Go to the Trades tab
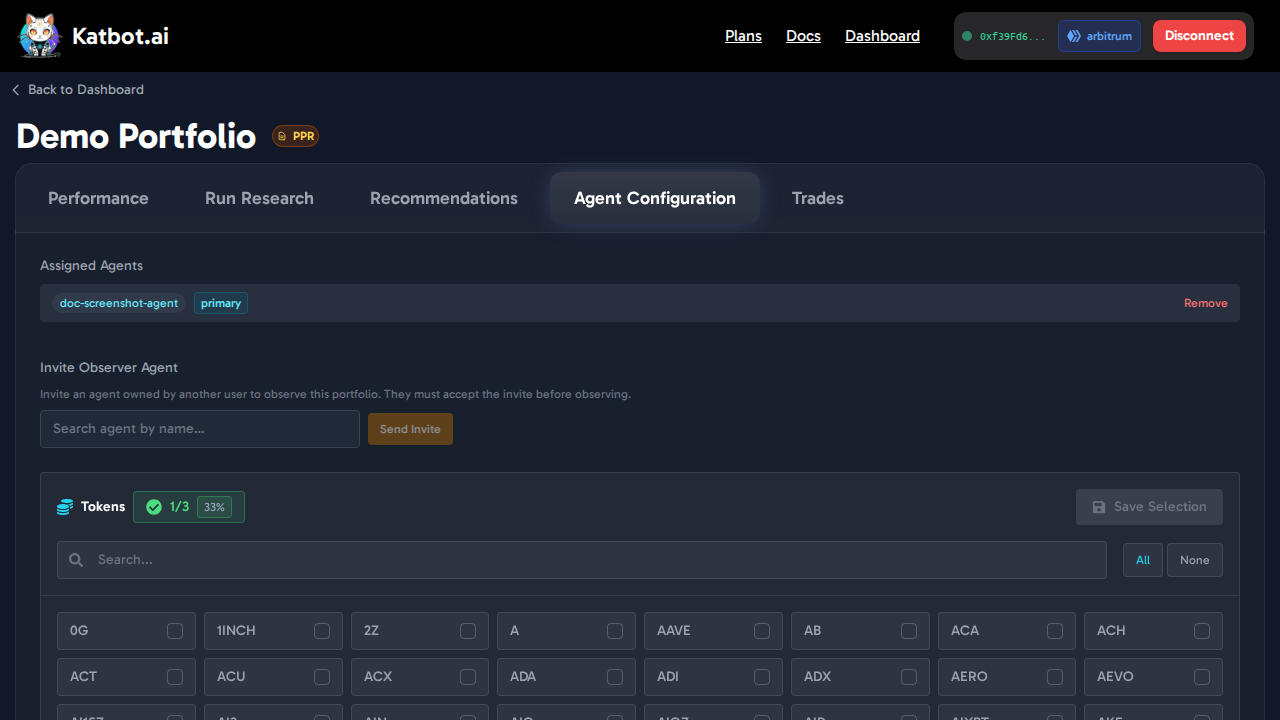 click(x=818, y=198)
